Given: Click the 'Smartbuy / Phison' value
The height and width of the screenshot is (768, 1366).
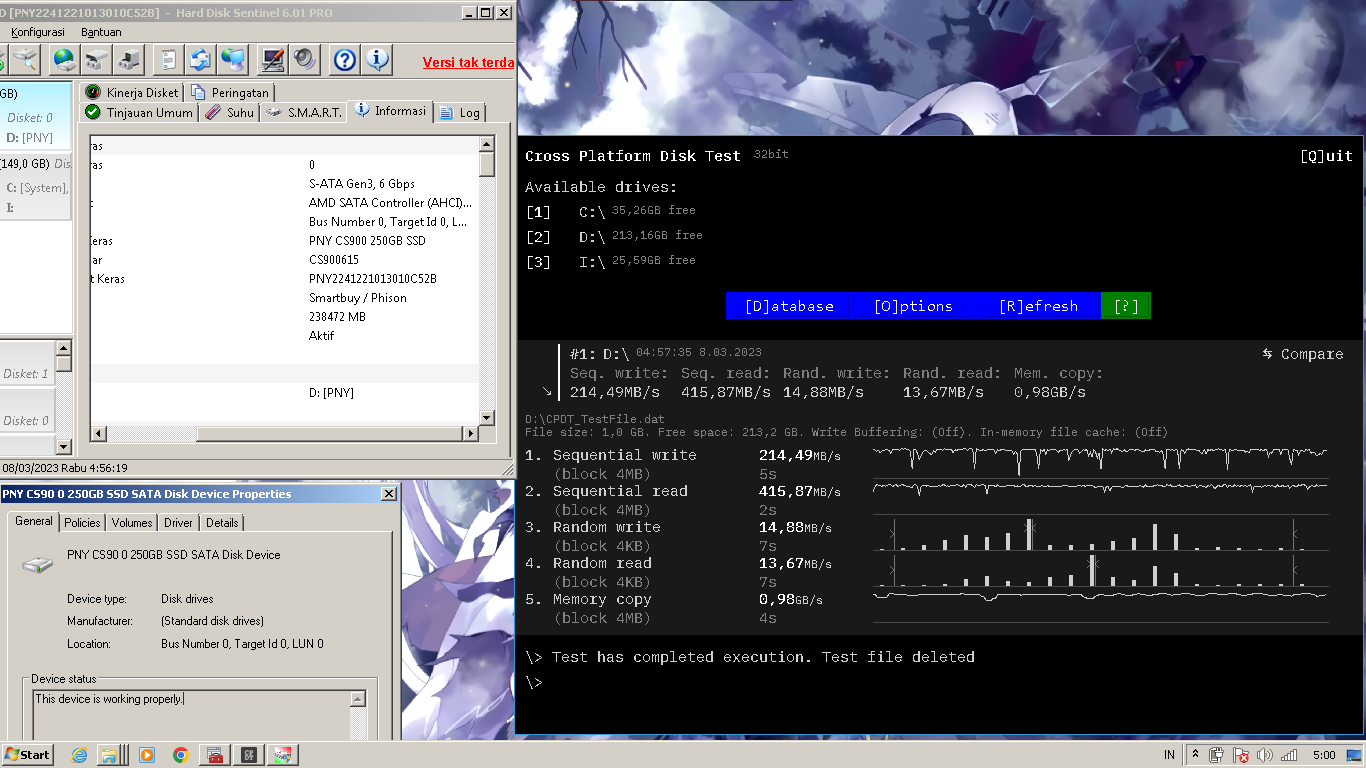Looking at the screenshot, I should click(x=358, y=298).
